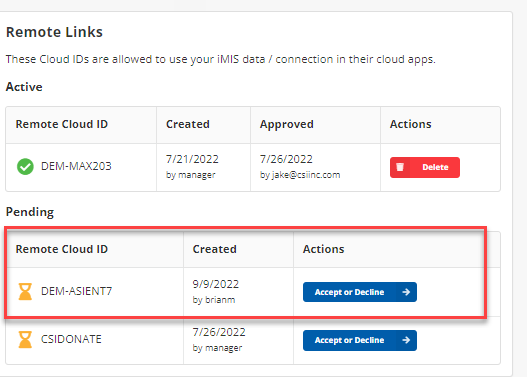The width and height of the screenshot is (527, 377).
Task: Click the jake@csiinc.com approver text
Action: pyautogui.click(x=300, y=175)
